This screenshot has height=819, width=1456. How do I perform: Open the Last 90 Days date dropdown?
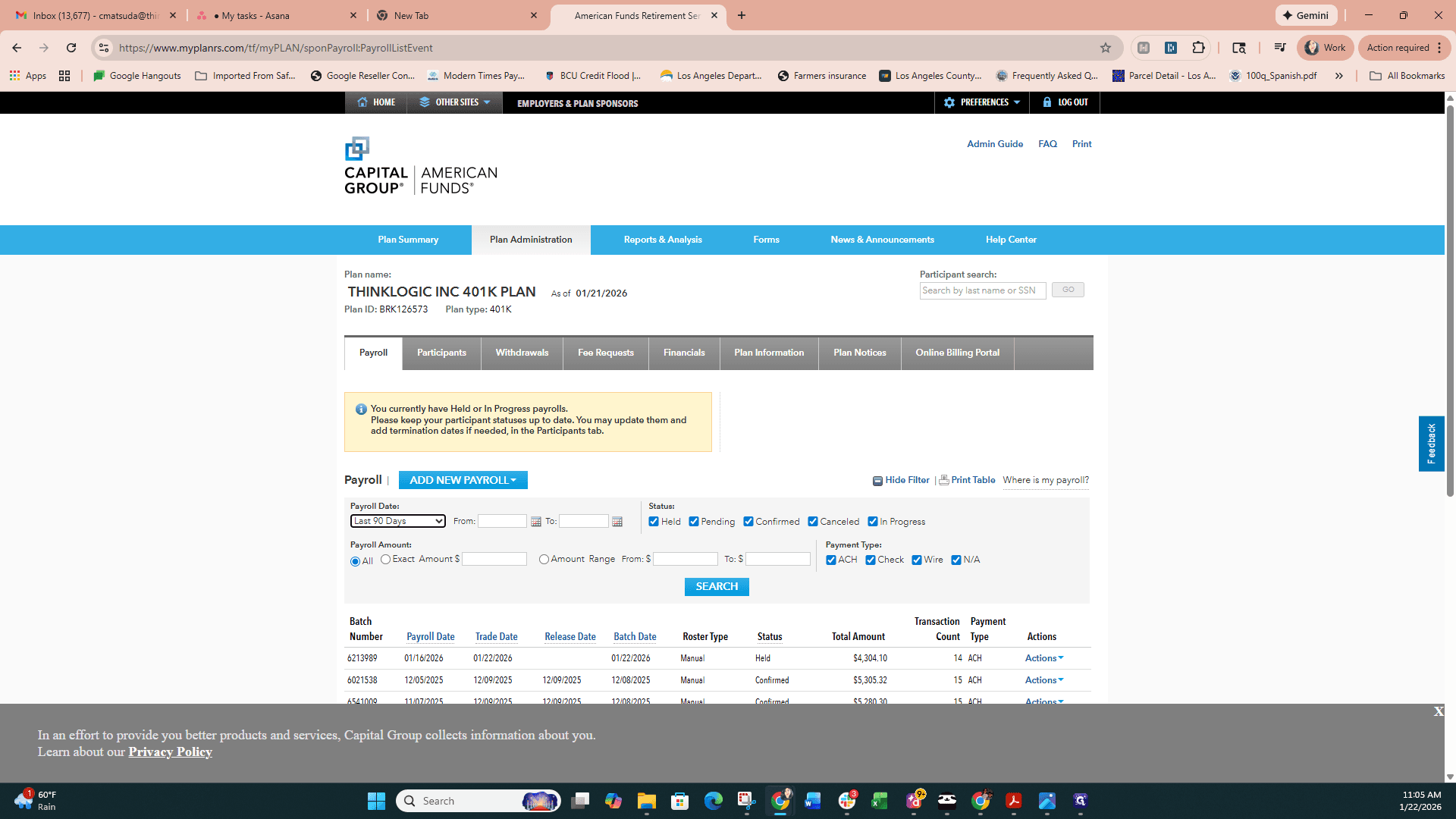398,521
